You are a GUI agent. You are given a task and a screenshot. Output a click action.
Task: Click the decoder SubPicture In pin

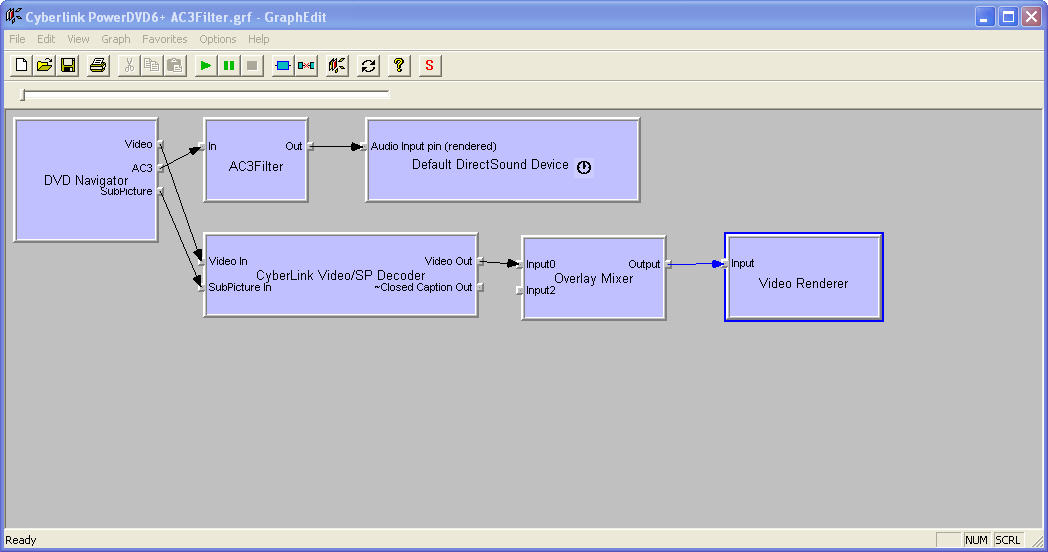202,287
